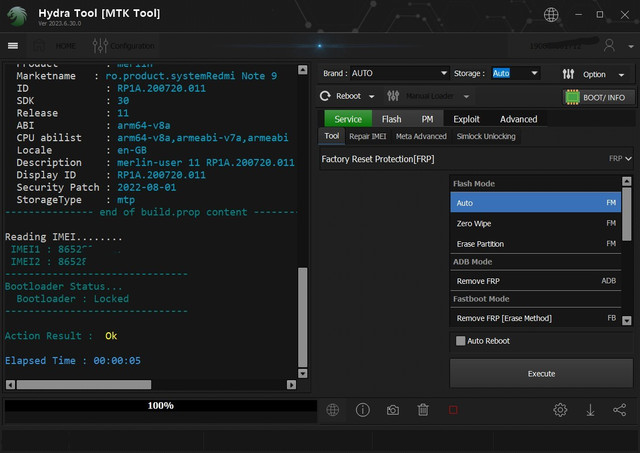Switch to the Exploit tab
640x453 pixels.
(466, 119)
